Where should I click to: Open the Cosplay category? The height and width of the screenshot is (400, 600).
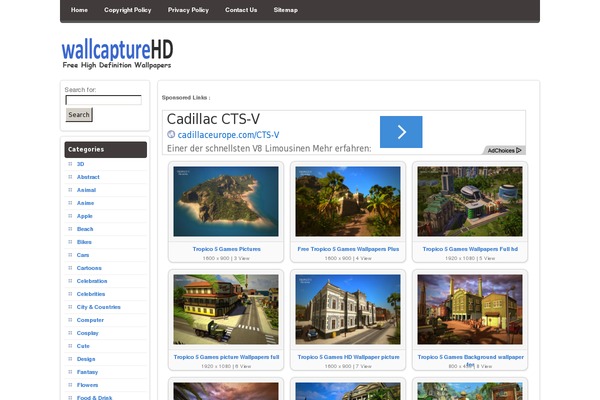tap(88, 333)
